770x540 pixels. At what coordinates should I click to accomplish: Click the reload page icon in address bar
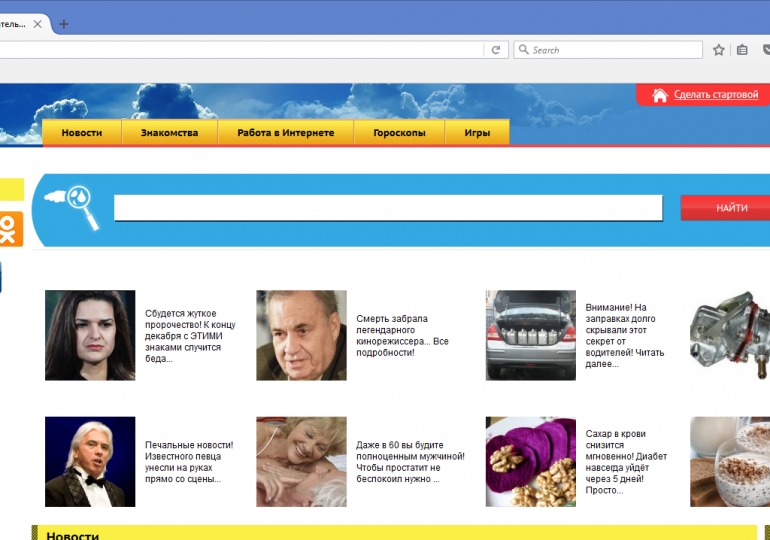[495, 50]
